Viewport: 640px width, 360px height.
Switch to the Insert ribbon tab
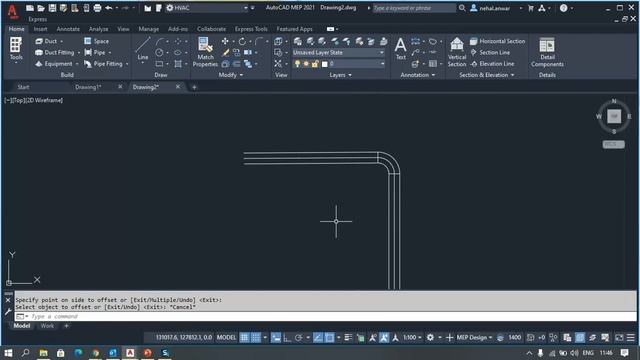(40, 29)
